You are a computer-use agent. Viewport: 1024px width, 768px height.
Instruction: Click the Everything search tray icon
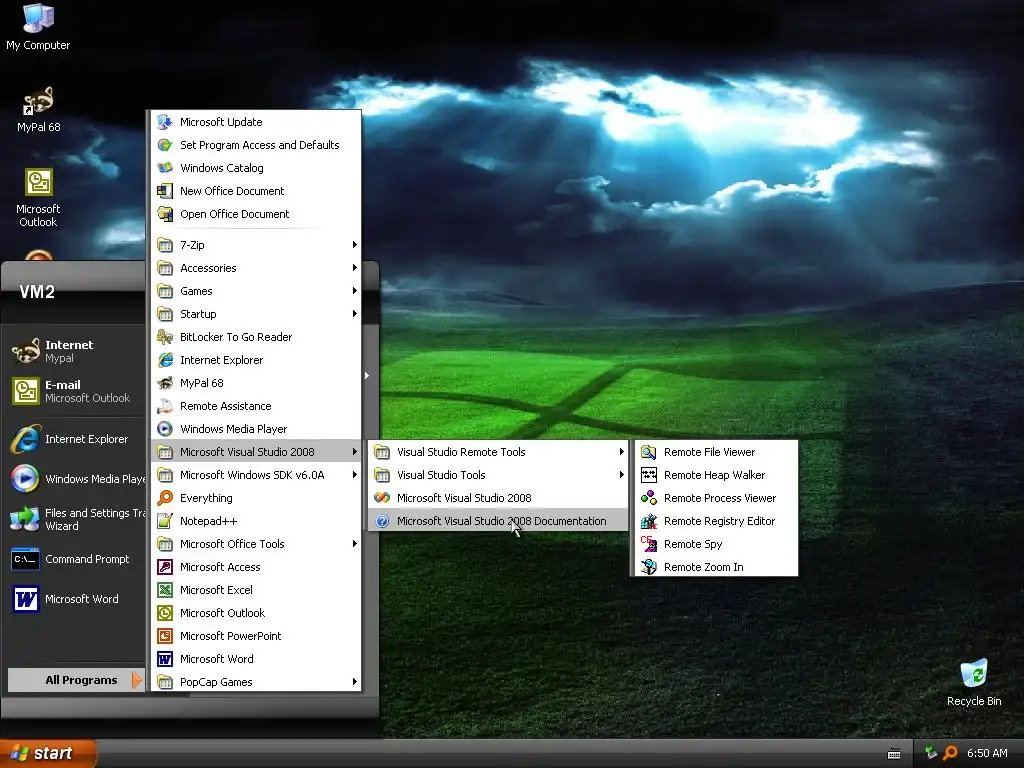tap(950, 753)
